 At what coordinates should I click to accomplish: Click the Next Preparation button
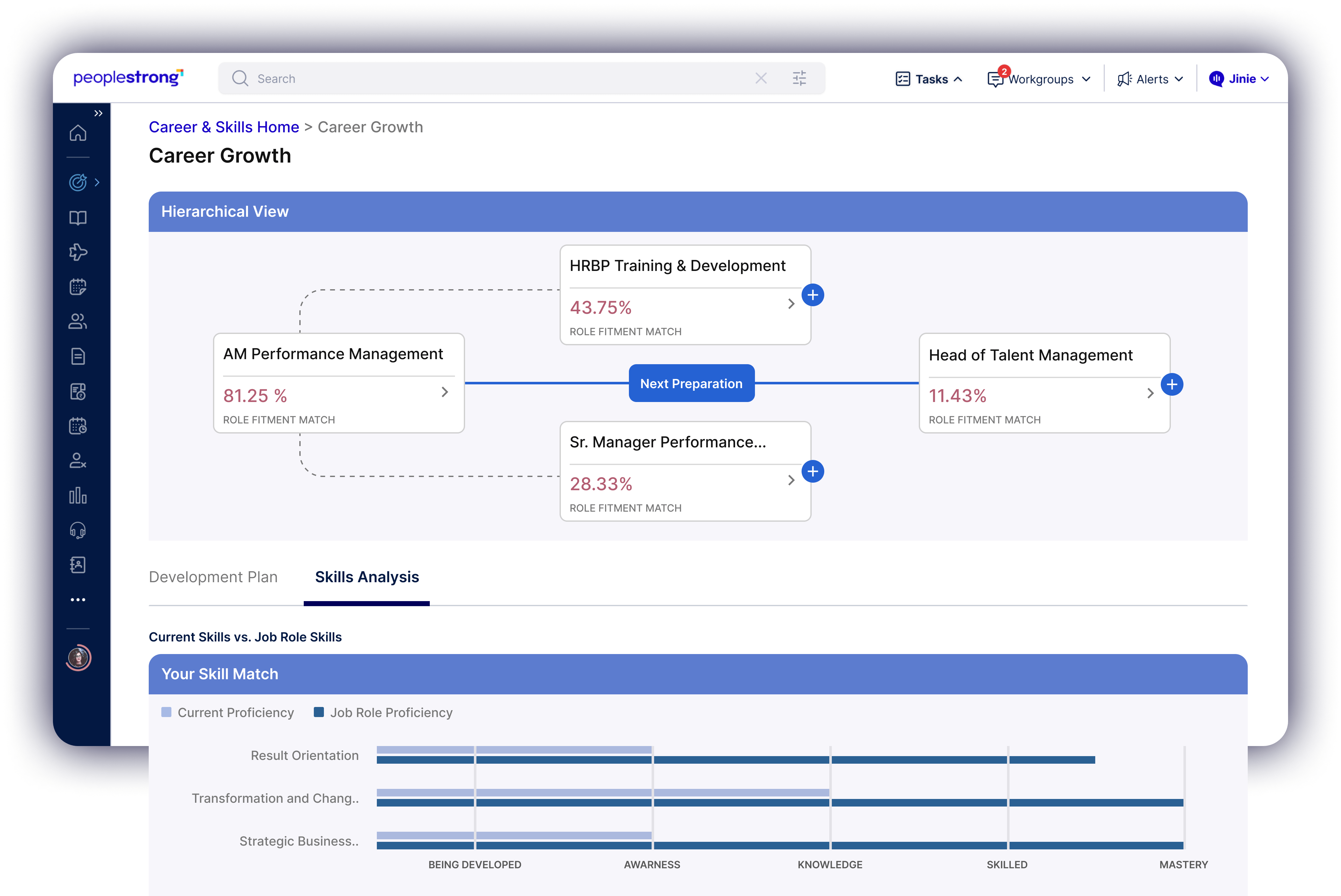coord(691,383)
